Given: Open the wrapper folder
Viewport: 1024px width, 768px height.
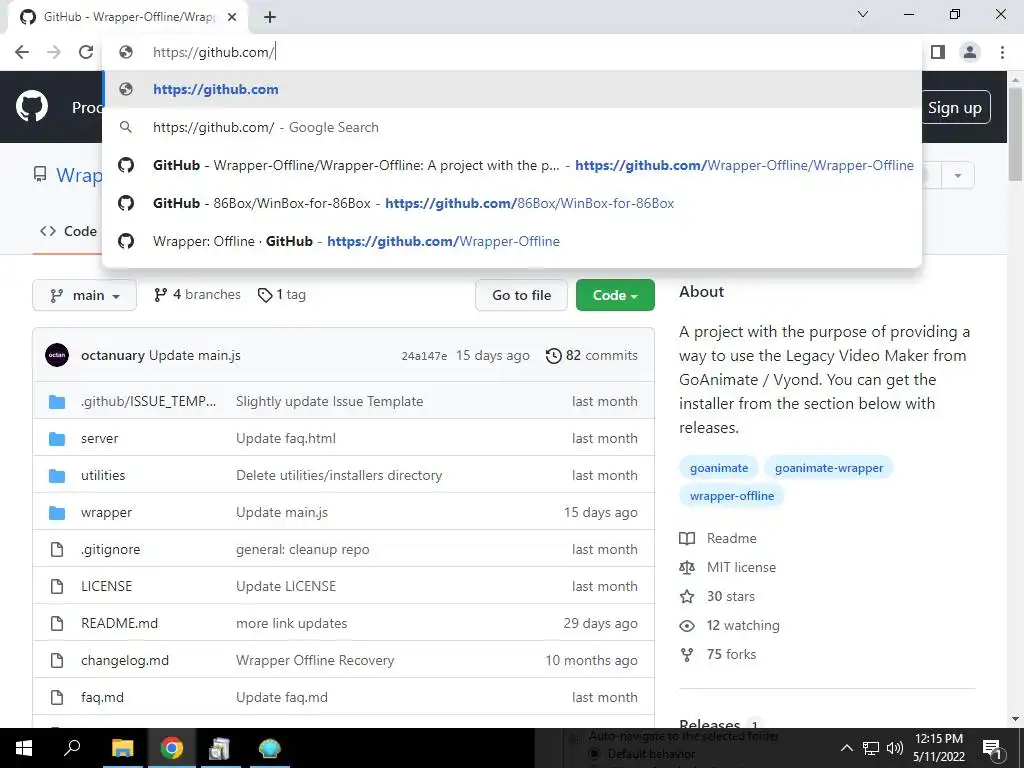Looking at the screenshot, I should pyautogui.click(x=106, y=513).
